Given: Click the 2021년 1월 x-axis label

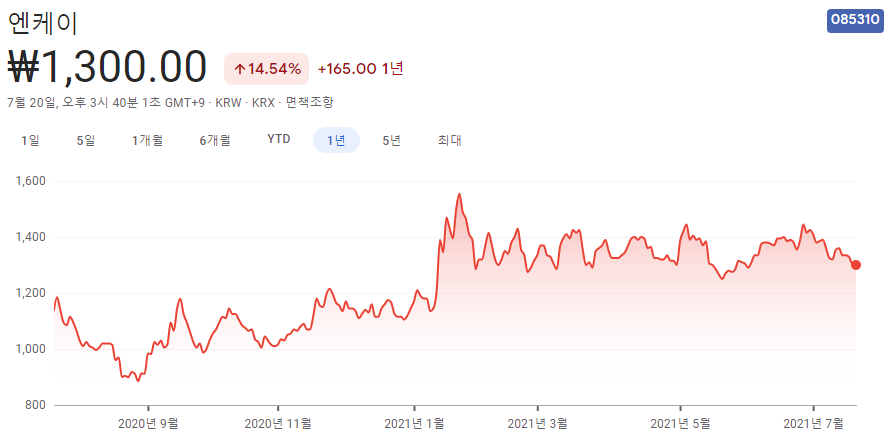Looking at the screenshot, I should [x=414, y=424].
